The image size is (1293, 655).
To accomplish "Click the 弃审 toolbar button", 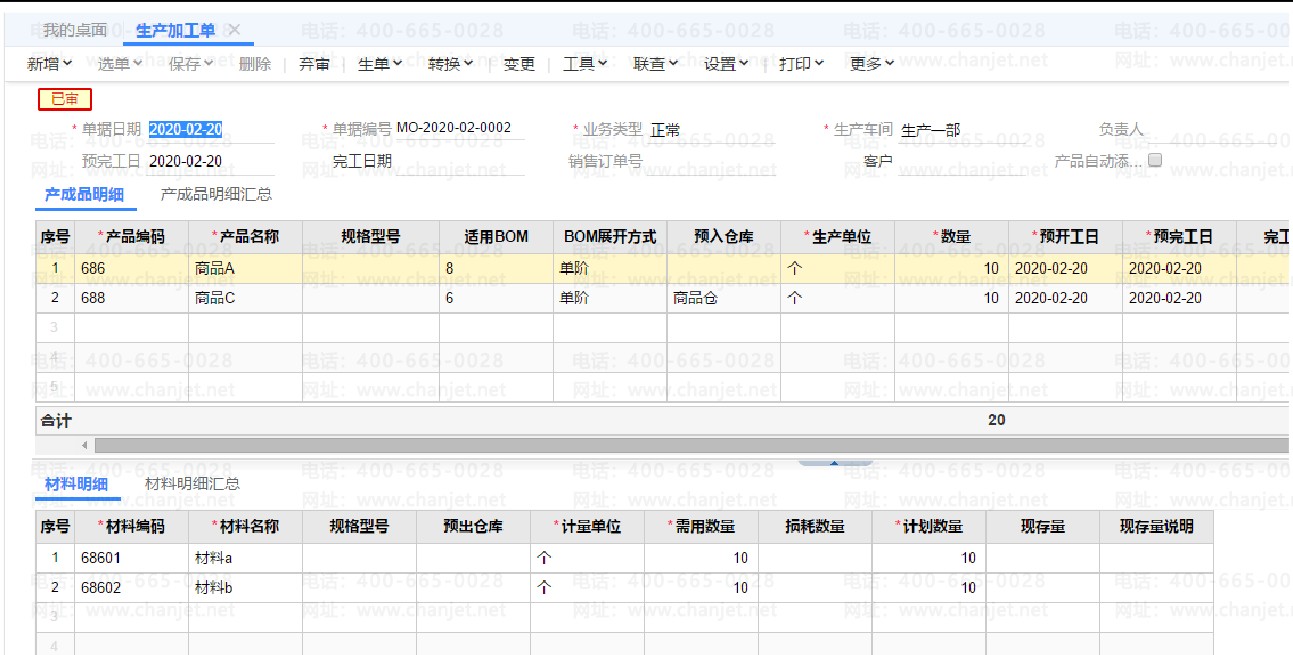I will point(314,64).
